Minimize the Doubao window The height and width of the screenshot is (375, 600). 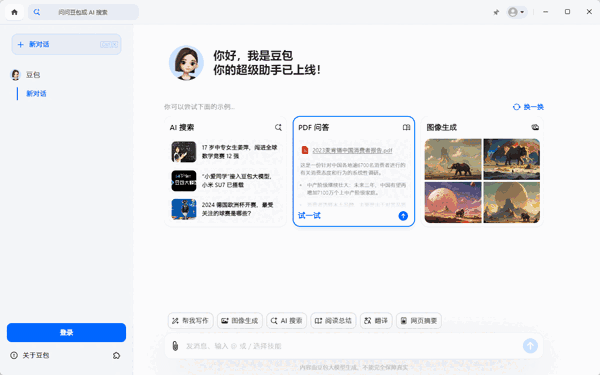pyautogui.click(x=546, y=12)
